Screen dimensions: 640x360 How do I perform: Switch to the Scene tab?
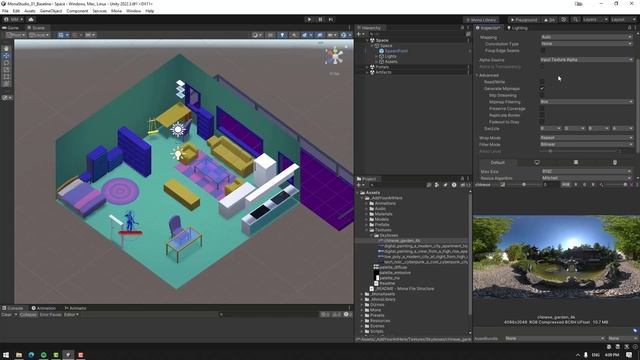pyautogui.click(x=36, y=28)
